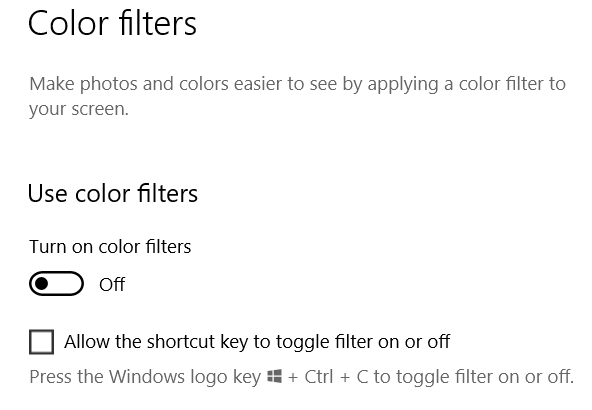
Task: Click the phrase 'applying a color filter to'
Action: [467, 84]
